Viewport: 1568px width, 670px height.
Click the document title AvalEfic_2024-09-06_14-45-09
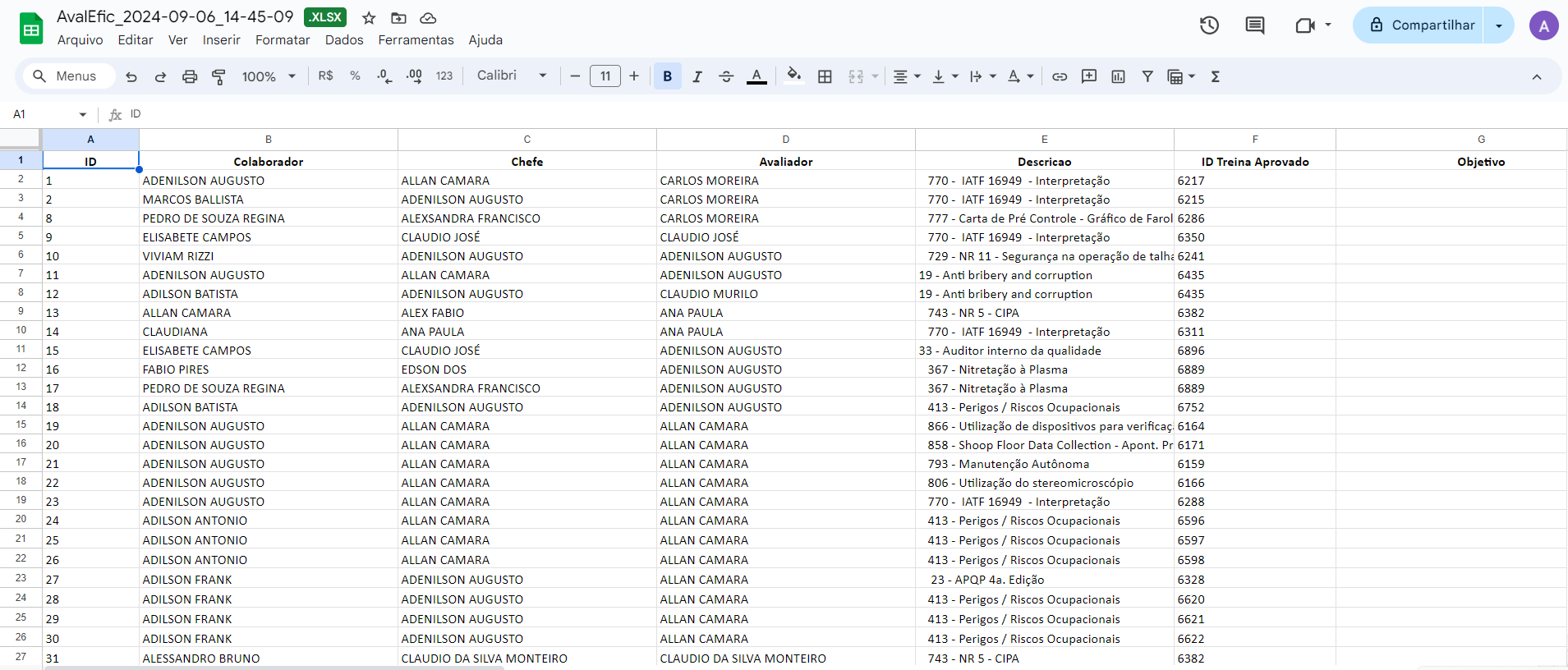[x=175, y=17]
